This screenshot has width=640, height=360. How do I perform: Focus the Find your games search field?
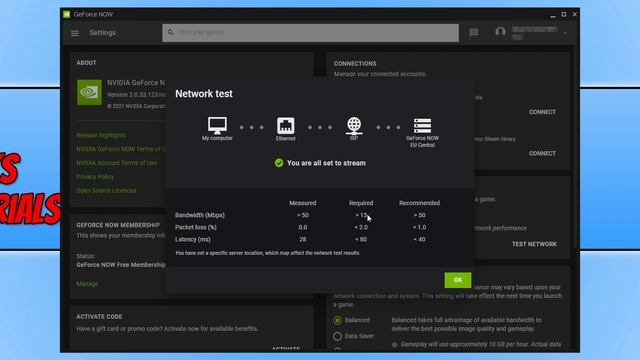pyautogui.click(x=310, y=33)
